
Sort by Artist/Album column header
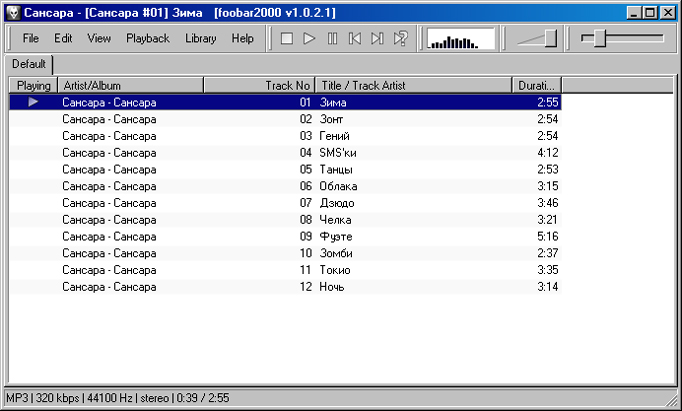point(130,86)
